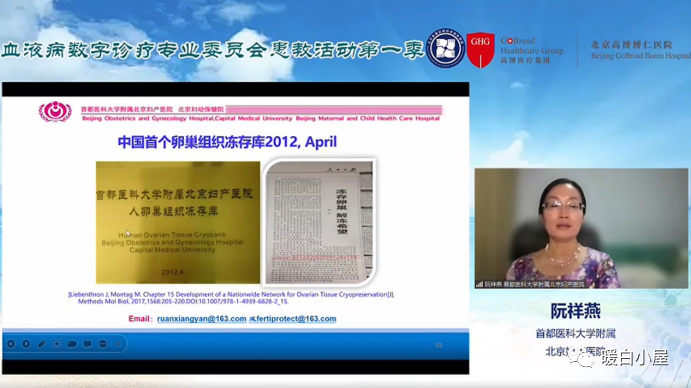Toggle subtitles via the speech bubble icon
This screenshot has width=691, height=388.
pyautogui.click(x=88, y=343)
